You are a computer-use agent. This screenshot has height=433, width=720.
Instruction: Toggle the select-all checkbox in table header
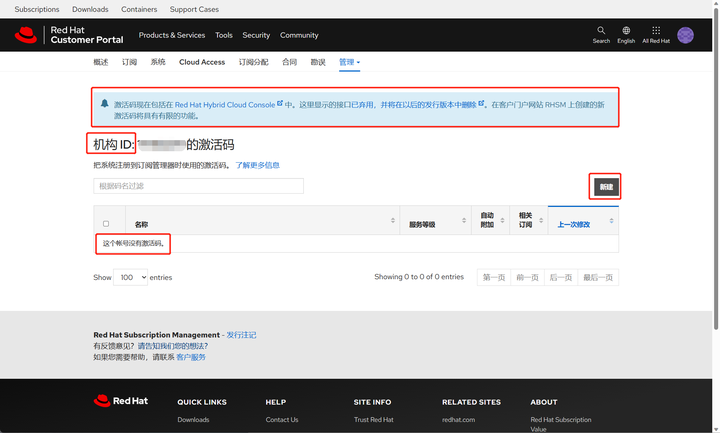coord(106,224)
